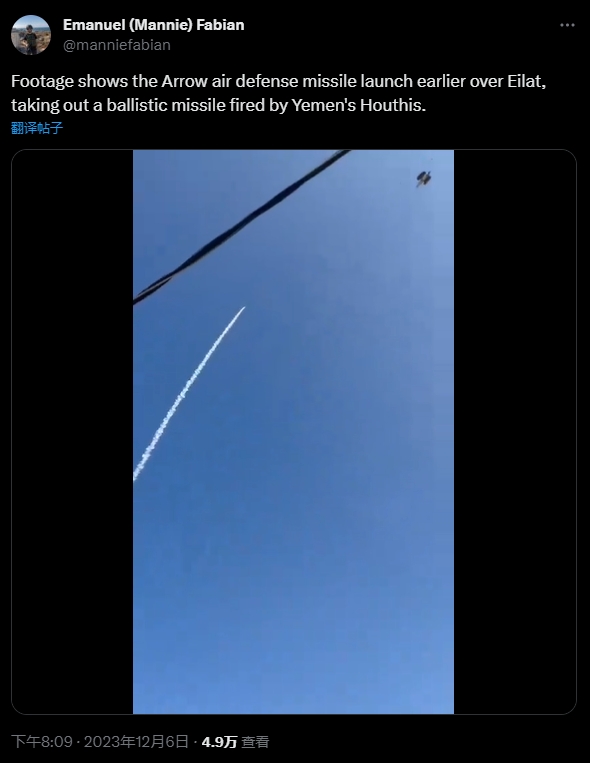Click the bright tip of the missile trail
Viewport: 590px width, 763px height.
241,311
